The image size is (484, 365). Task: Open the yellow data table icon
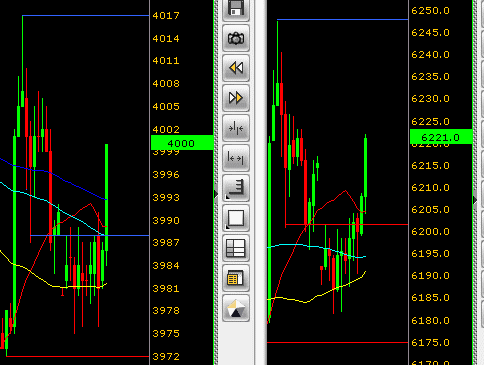[x=236, y=278]
